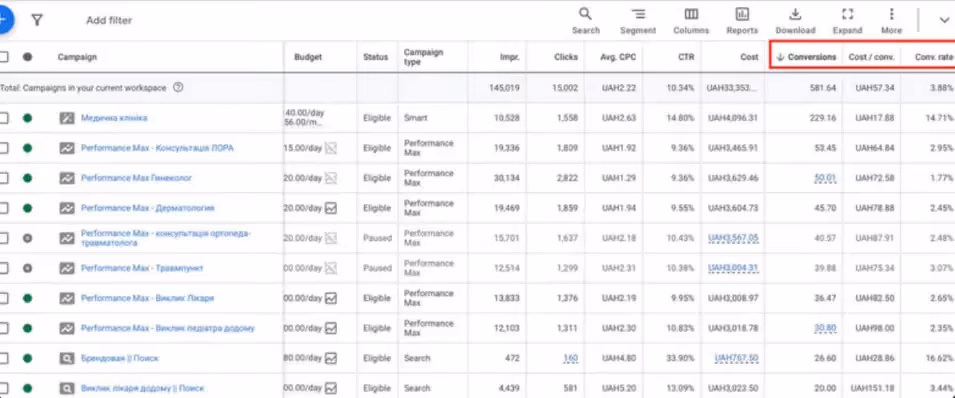The image size is (955, 398).
Task: Open Performance Max - Консультація ЛОРА link
Action: 157,148
